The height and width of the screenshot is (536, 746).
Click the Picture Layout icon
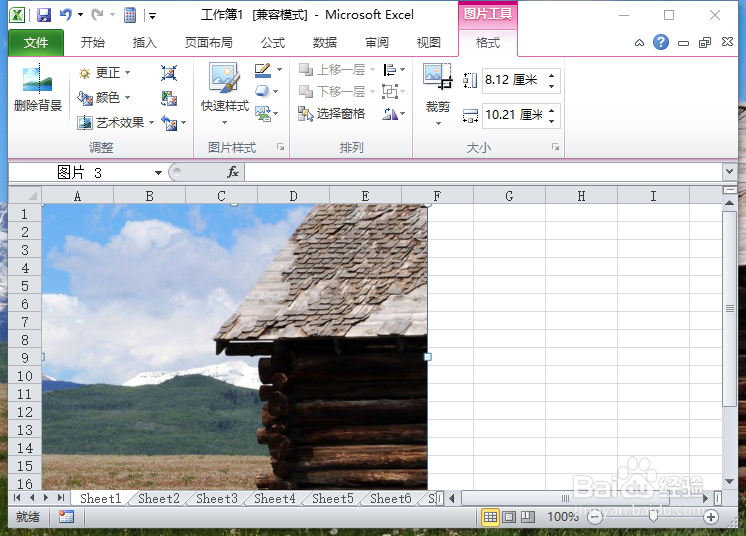pyautogui.click(x=263, y=113)
